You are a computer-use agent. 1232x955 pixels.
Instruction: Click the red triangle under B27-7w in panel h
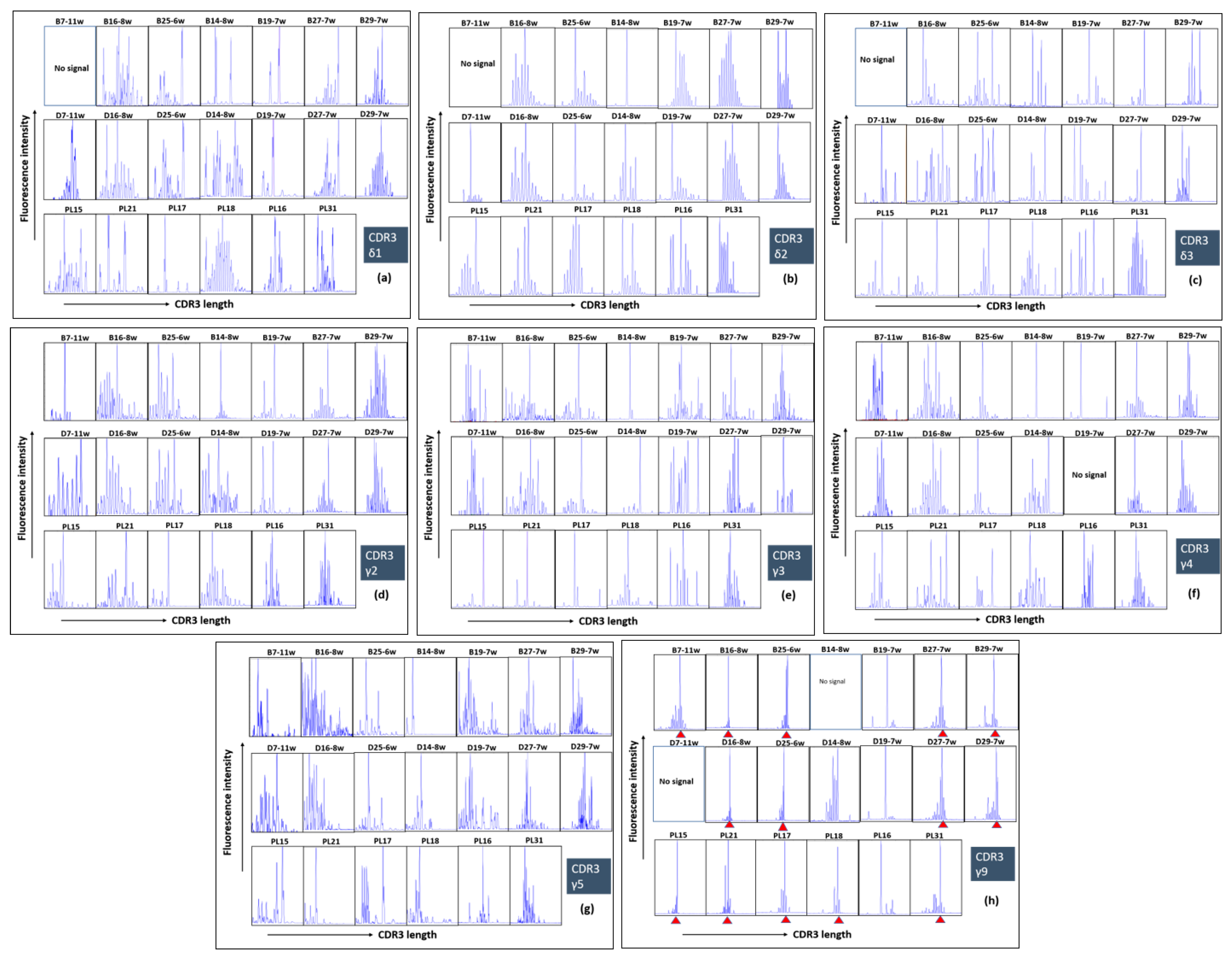click(943, 733)
